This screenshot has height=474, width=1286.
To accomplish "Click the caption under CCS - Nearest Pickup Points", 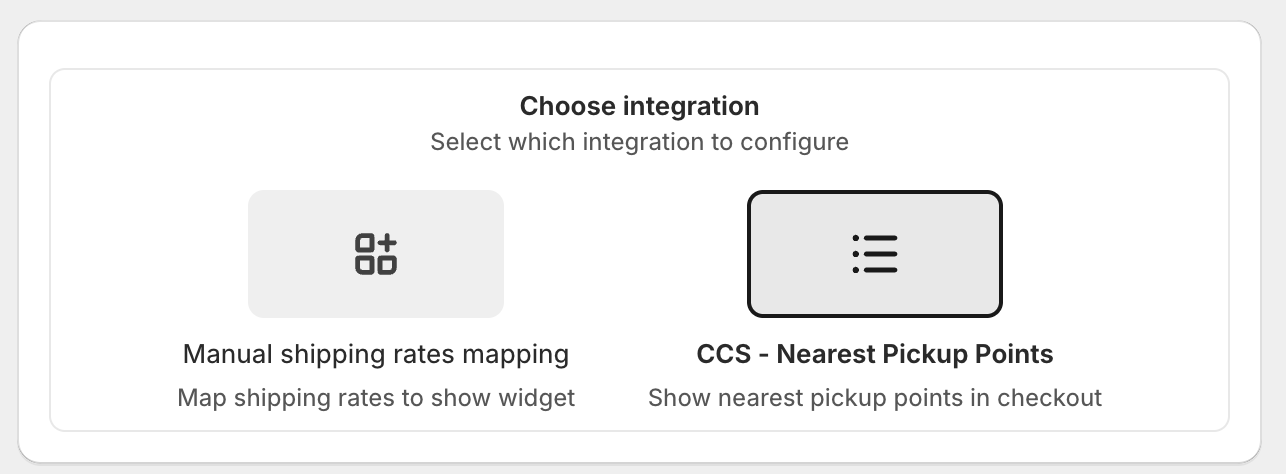I will pyautogui.click(x=875, y=398).
